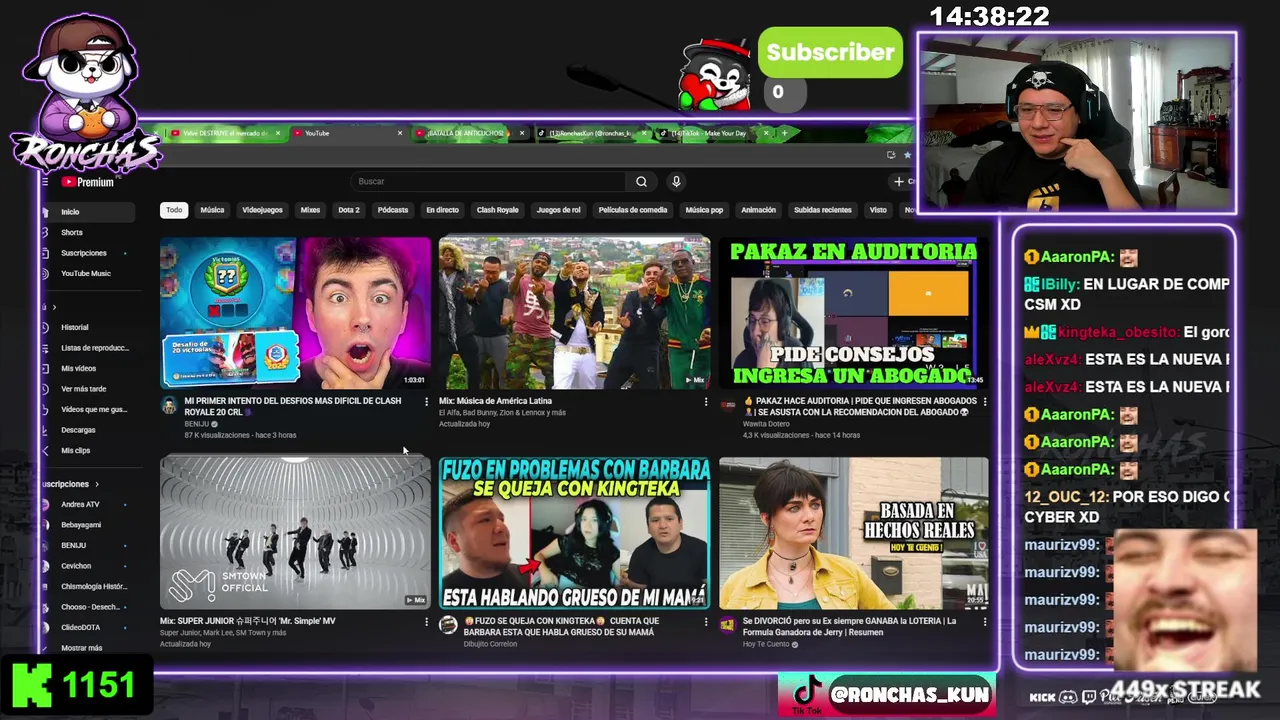Expand subscriptions list with 'Mostrar más'
The width and height of the screenshot is (1280, 720).
tap(82, 648)
